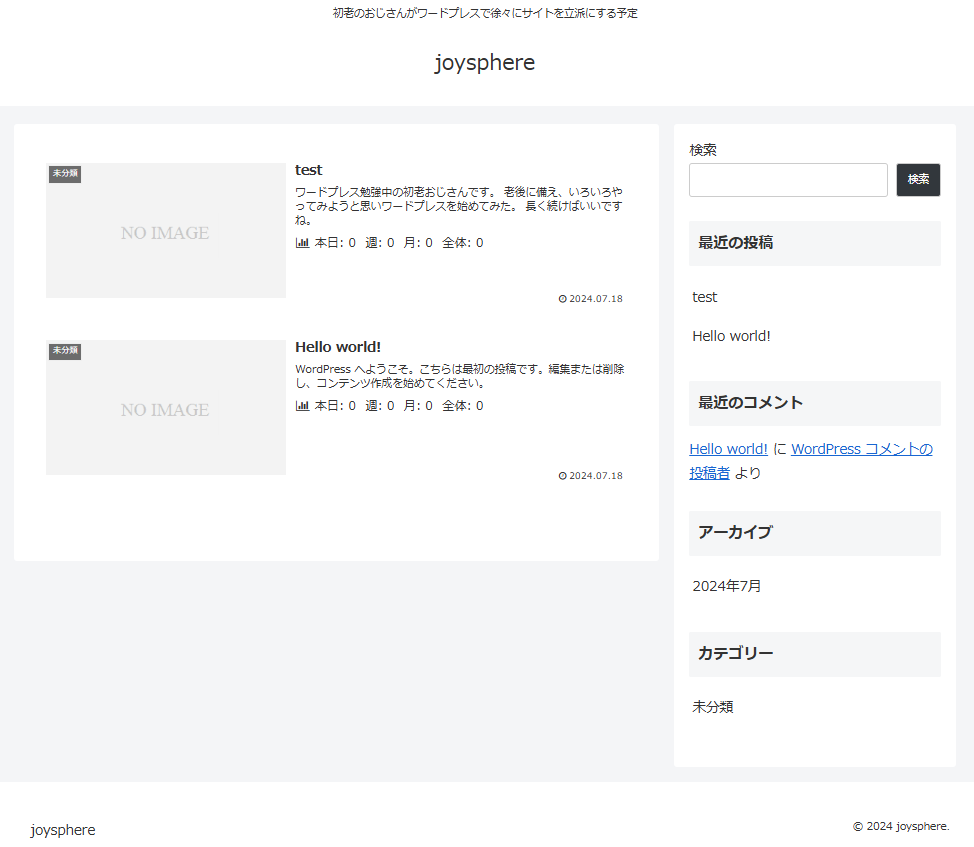Click the clock icon beside Hello world! post date
Image resolution: width=974 pixels, height=847 pixels.
click(x=562, y=476)
